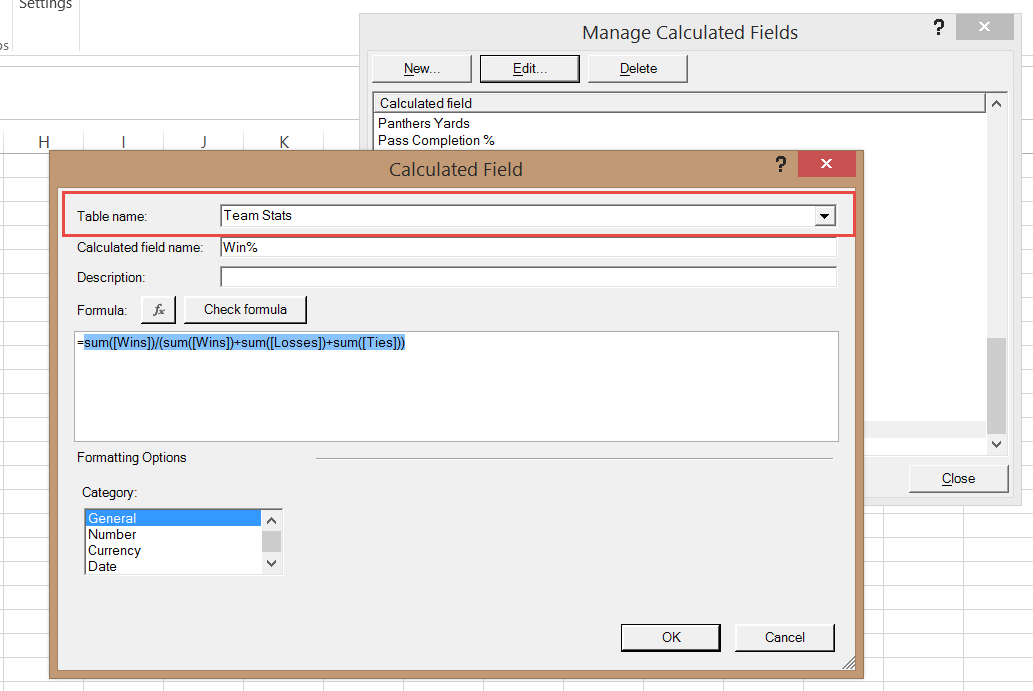Click the calculated fields list scroll-up arrow
Screen dimensions: 1033x691
tap(996, 103)
